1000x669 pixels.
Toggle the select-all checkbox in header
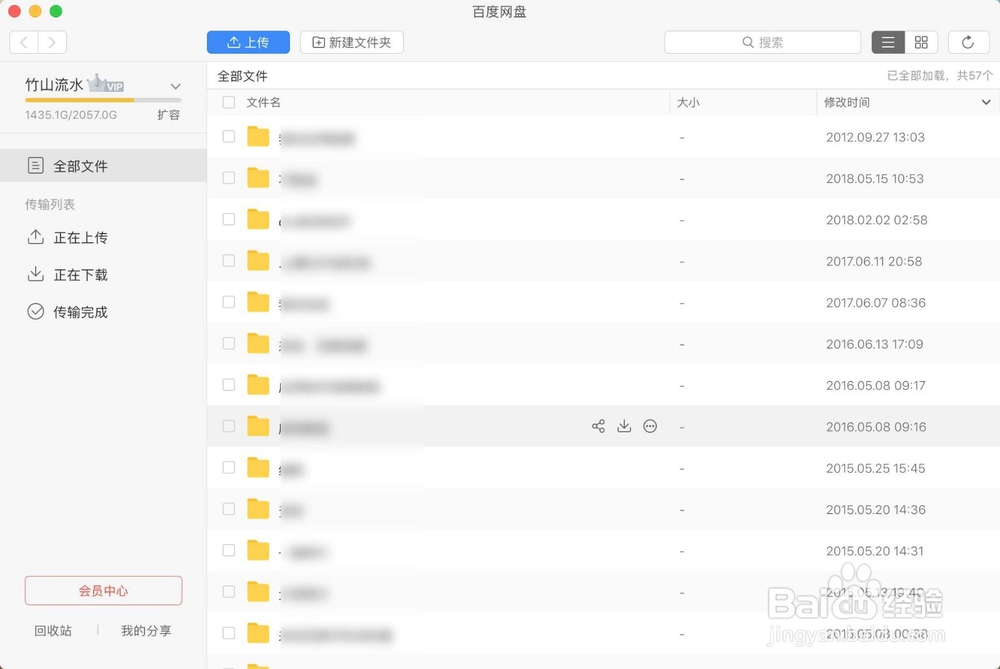pos(228,102)
